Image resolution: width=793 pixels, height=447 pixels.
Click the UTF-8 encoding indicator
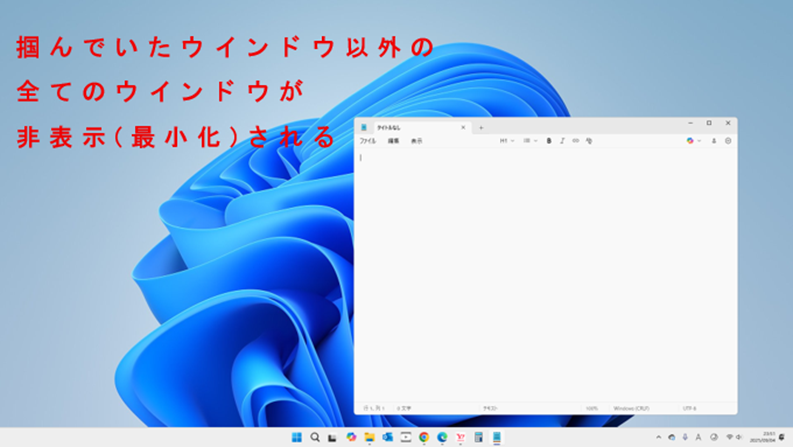[690, 408]
